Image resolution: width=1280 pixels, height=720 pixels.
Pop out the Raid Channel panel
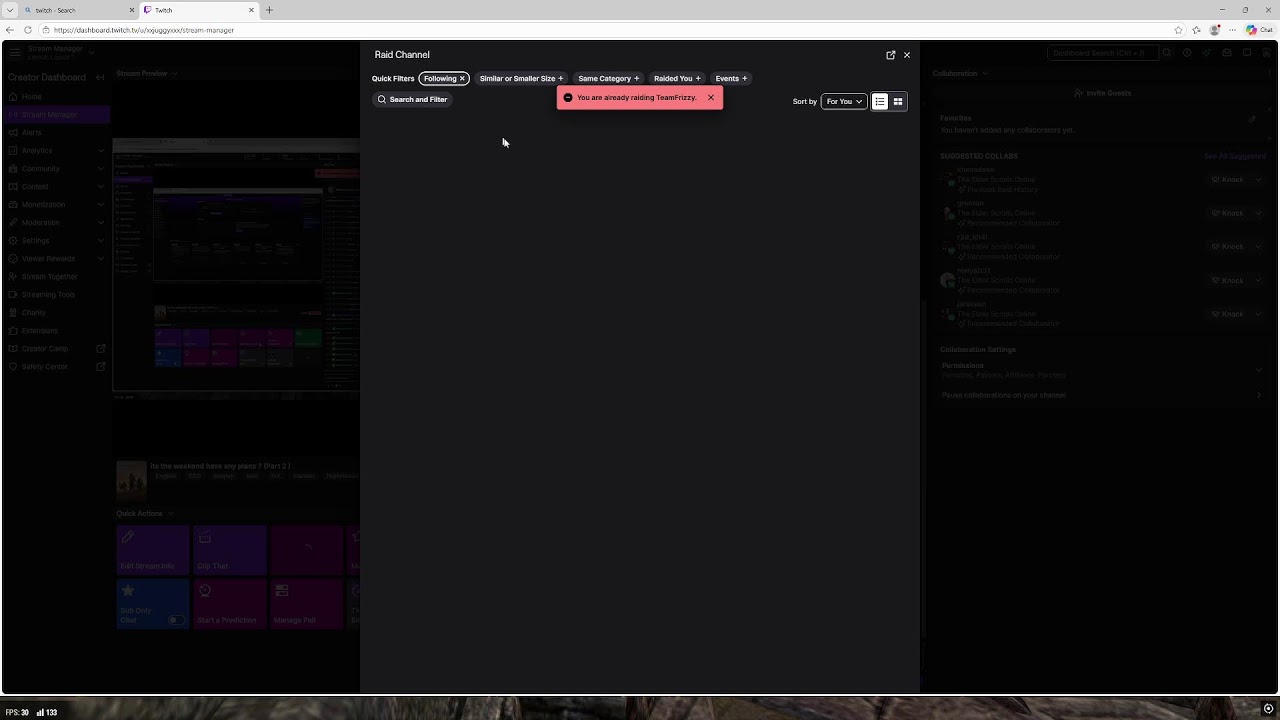(x=891, y=55)
